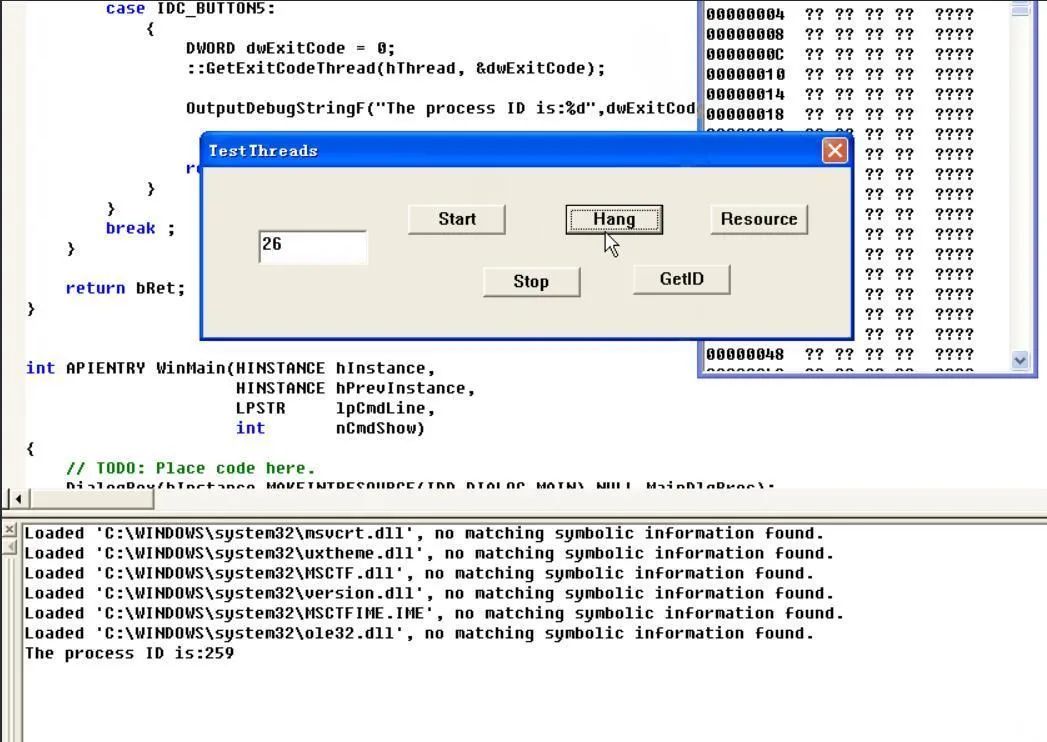Click the output pane's left navigation arrow icon
The height and width of the screenshot is (742, 1047).
[x=9, y=547]
